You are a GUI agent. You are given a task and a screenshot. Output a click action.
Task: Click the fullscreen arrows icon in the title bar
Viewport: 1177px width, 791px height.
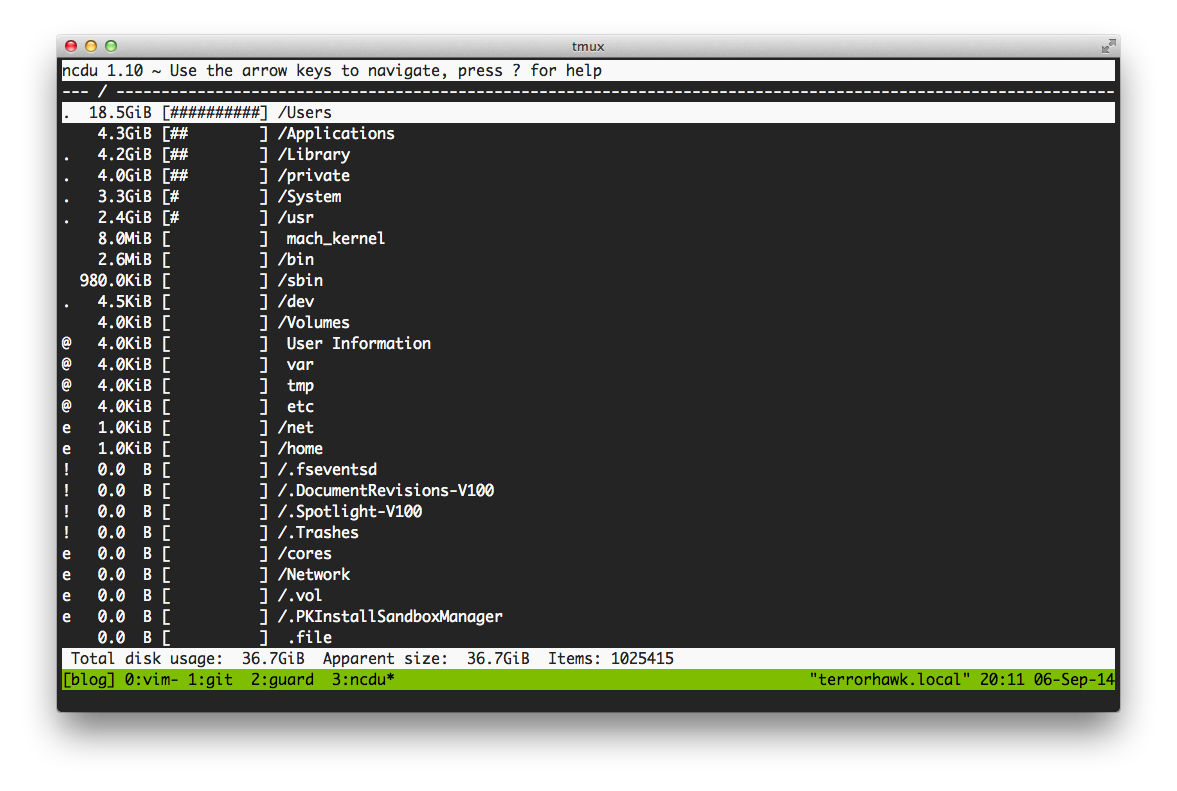[x=1109, y=47]
